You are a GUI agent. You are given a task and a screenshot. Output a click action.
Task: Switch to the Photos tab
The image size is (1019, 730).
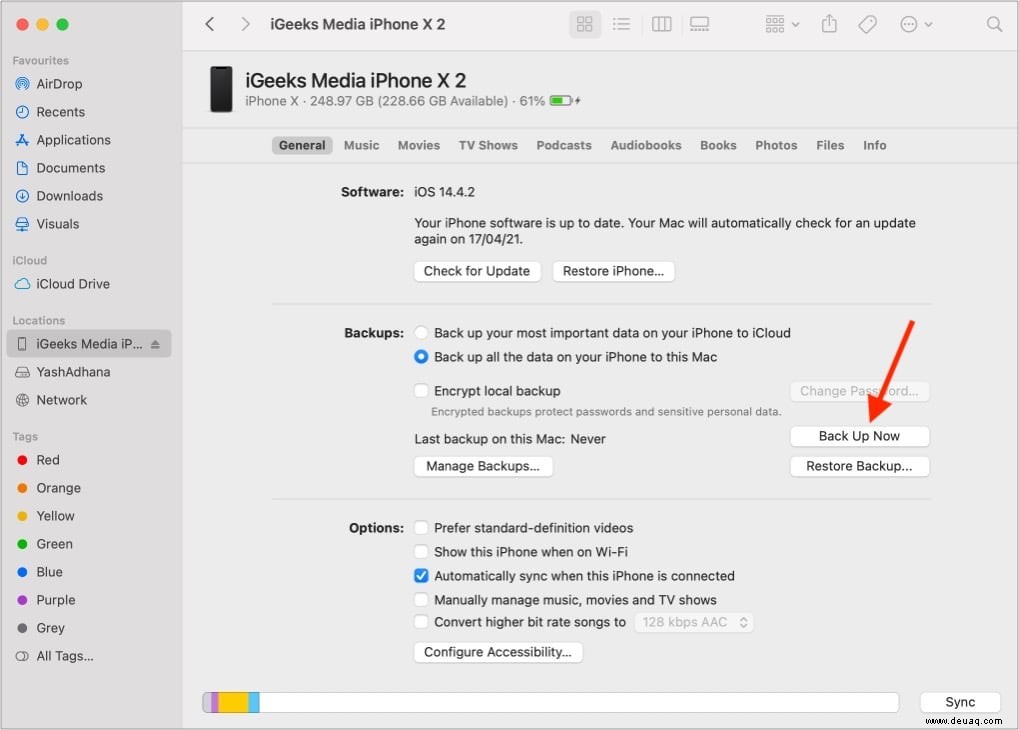tap(776, 145)
